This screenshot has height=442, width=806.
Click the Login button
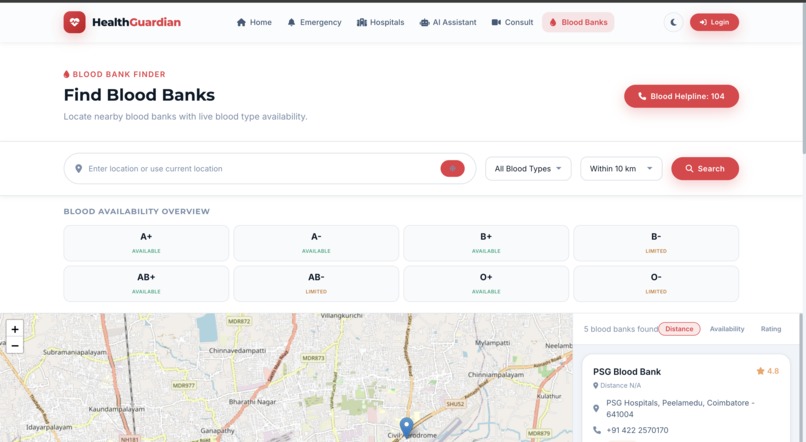pyautogui.click(x=714, y=22)
